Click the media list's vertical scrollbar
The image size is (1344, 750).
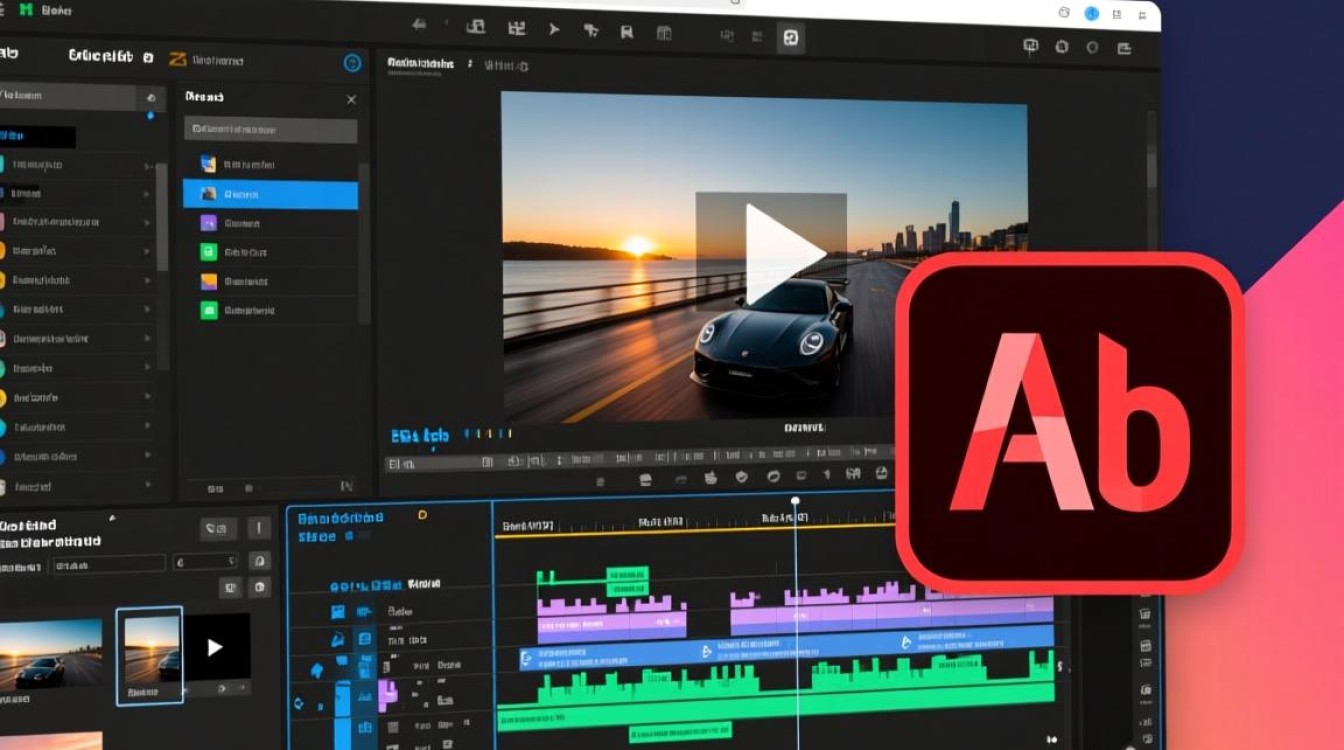pyautogui.click(x=364, y=242)
